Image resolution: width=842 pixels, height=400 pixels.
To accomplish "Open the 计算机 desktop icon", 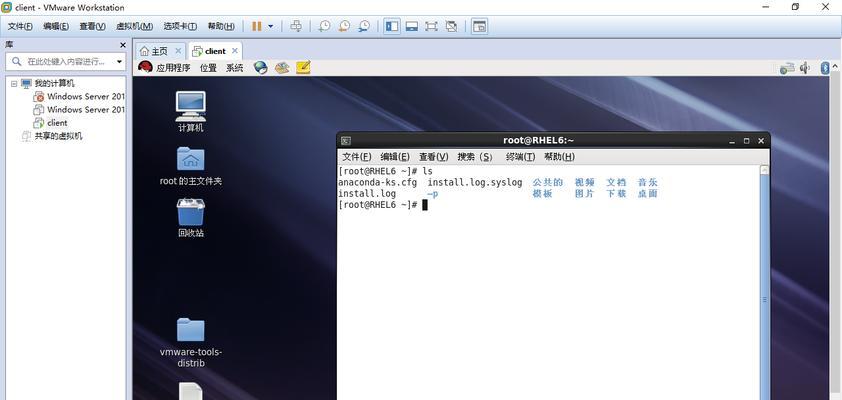I will click(x=191, y=112).
